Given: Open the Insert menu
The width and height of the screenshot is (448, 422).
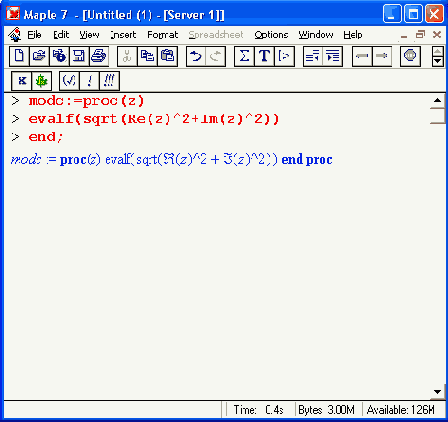Looking at the screenshot, I should pos(123,35).
